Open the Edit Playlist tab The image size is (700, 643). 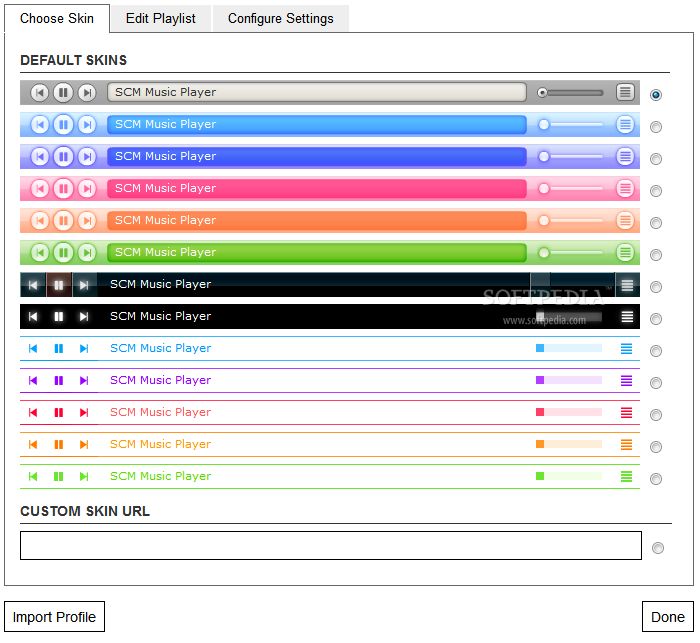pos(161,18)
